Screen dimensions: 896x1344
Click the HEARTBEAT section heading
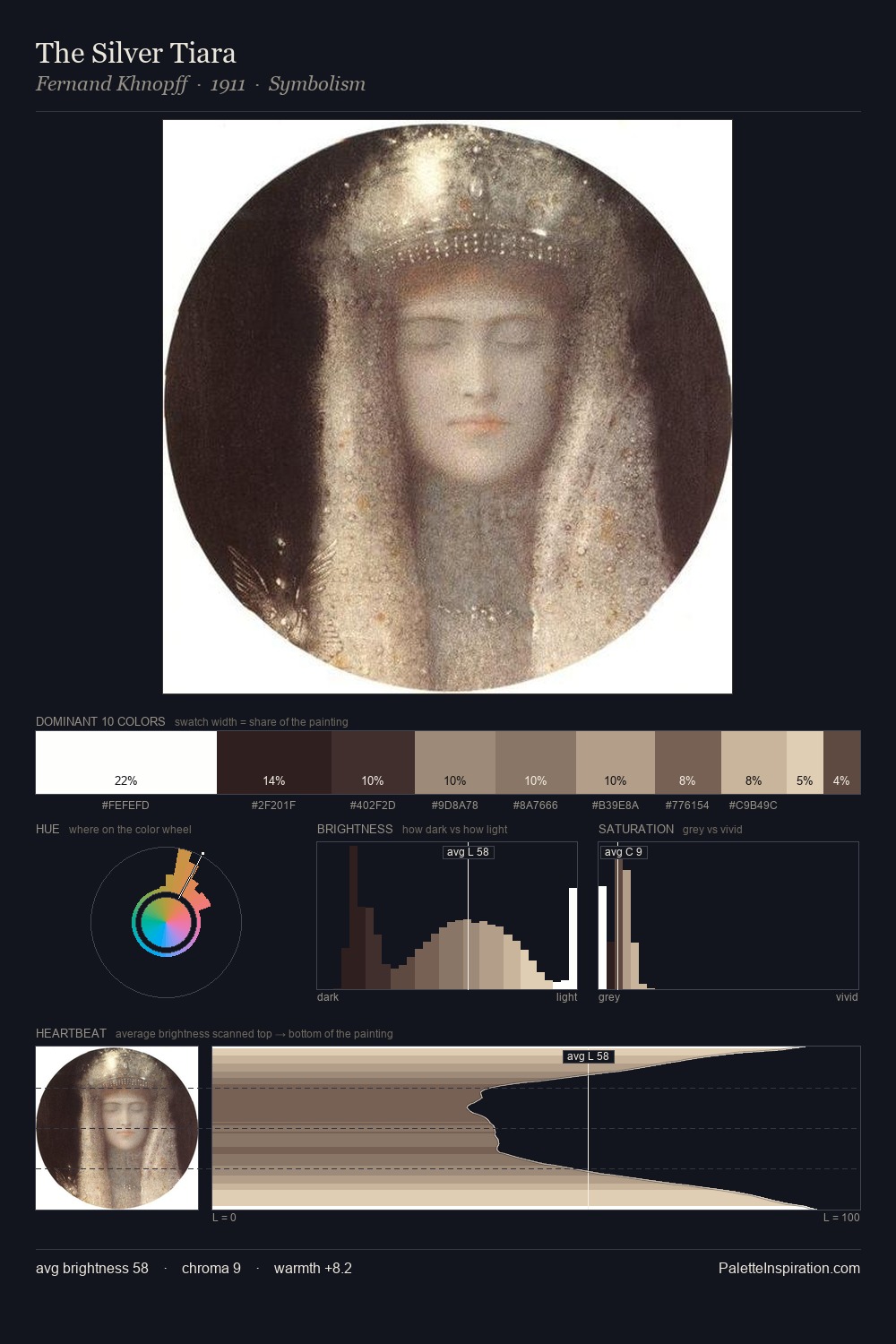71,1033
